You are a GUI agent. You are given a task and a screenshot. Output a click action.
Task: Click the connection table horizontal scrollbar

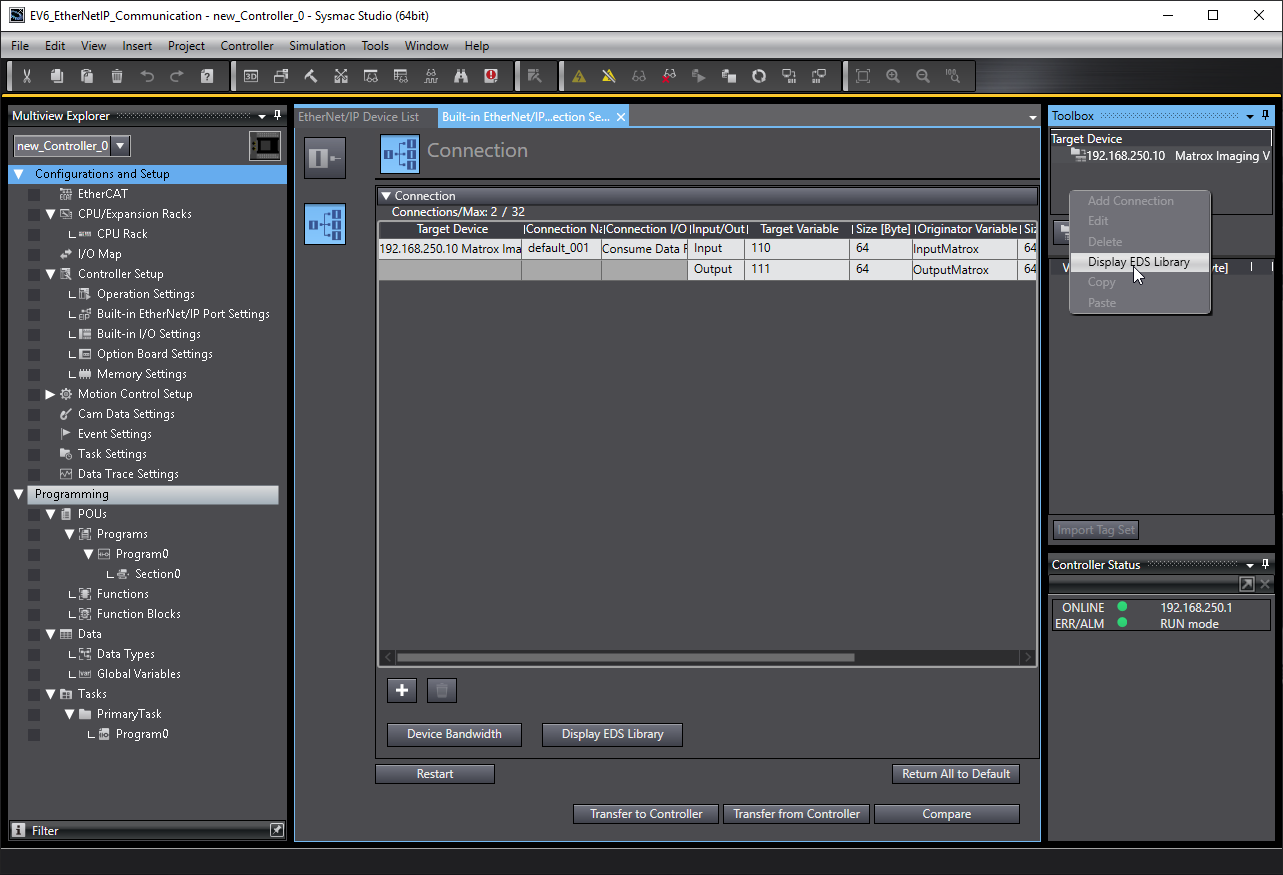625,657
